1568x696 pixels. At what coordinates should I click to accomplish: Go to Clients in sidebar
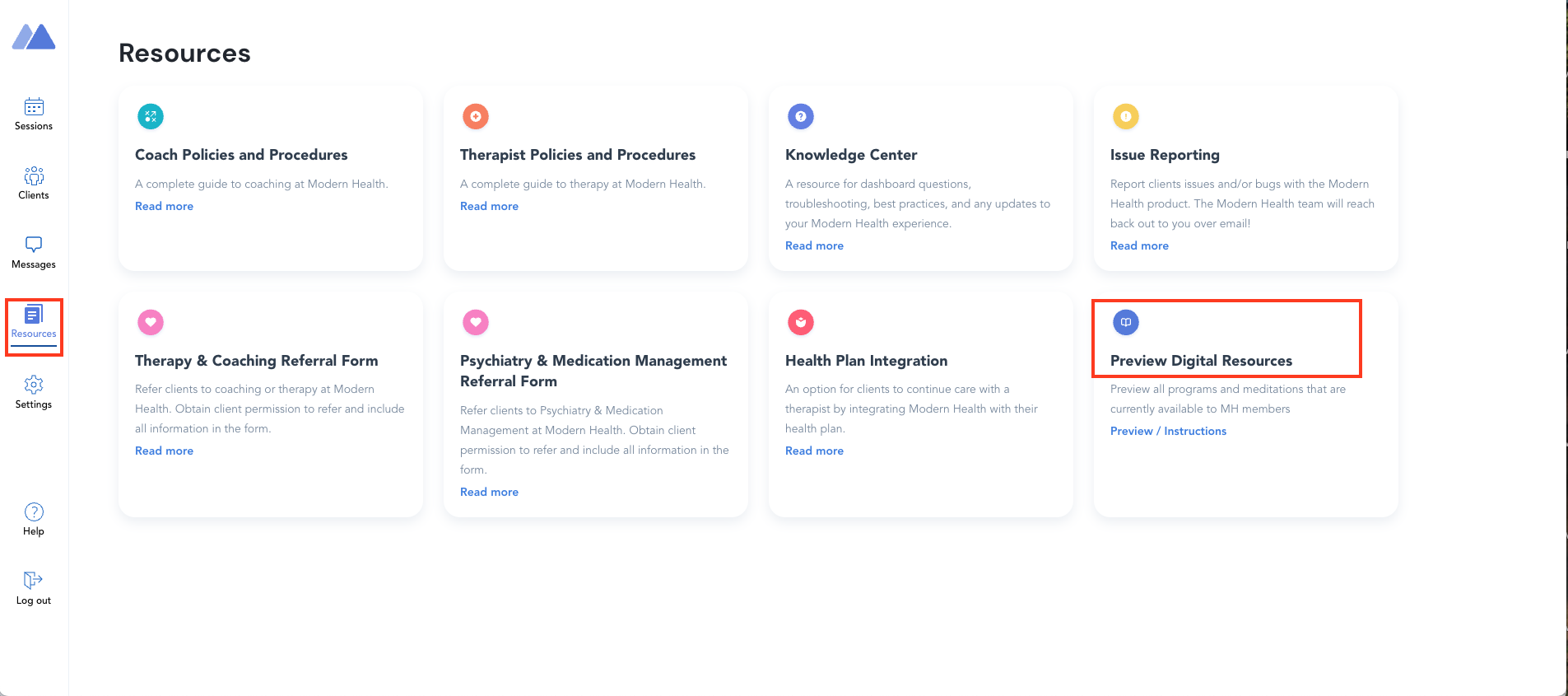(x=34, y=176)
